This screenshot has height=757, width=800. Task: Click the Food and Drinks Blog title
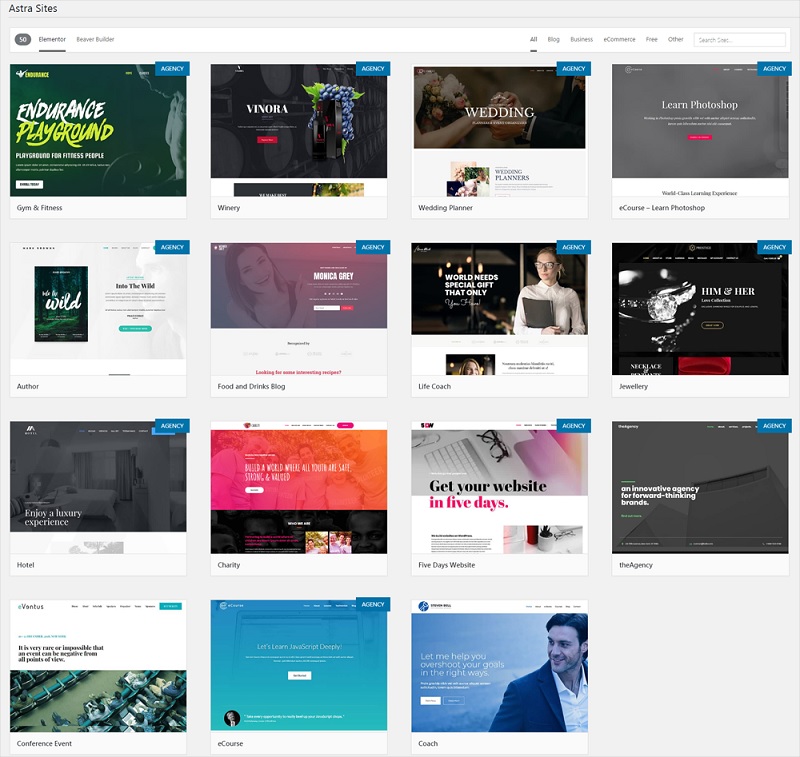252,386
